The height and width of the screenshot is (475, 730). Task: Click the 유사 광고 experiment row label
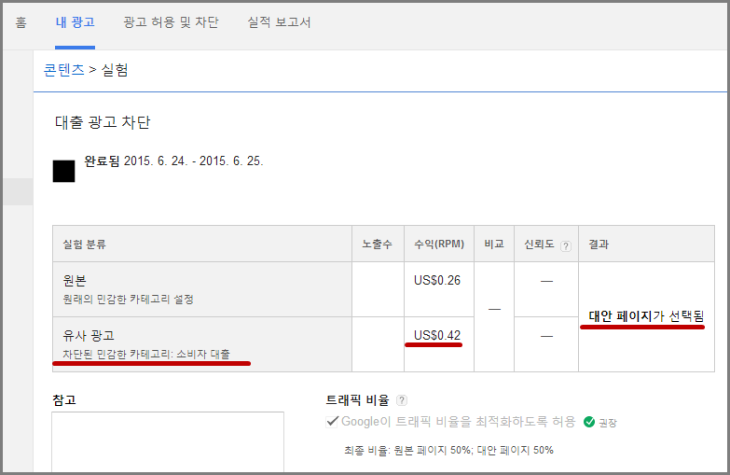89,335
